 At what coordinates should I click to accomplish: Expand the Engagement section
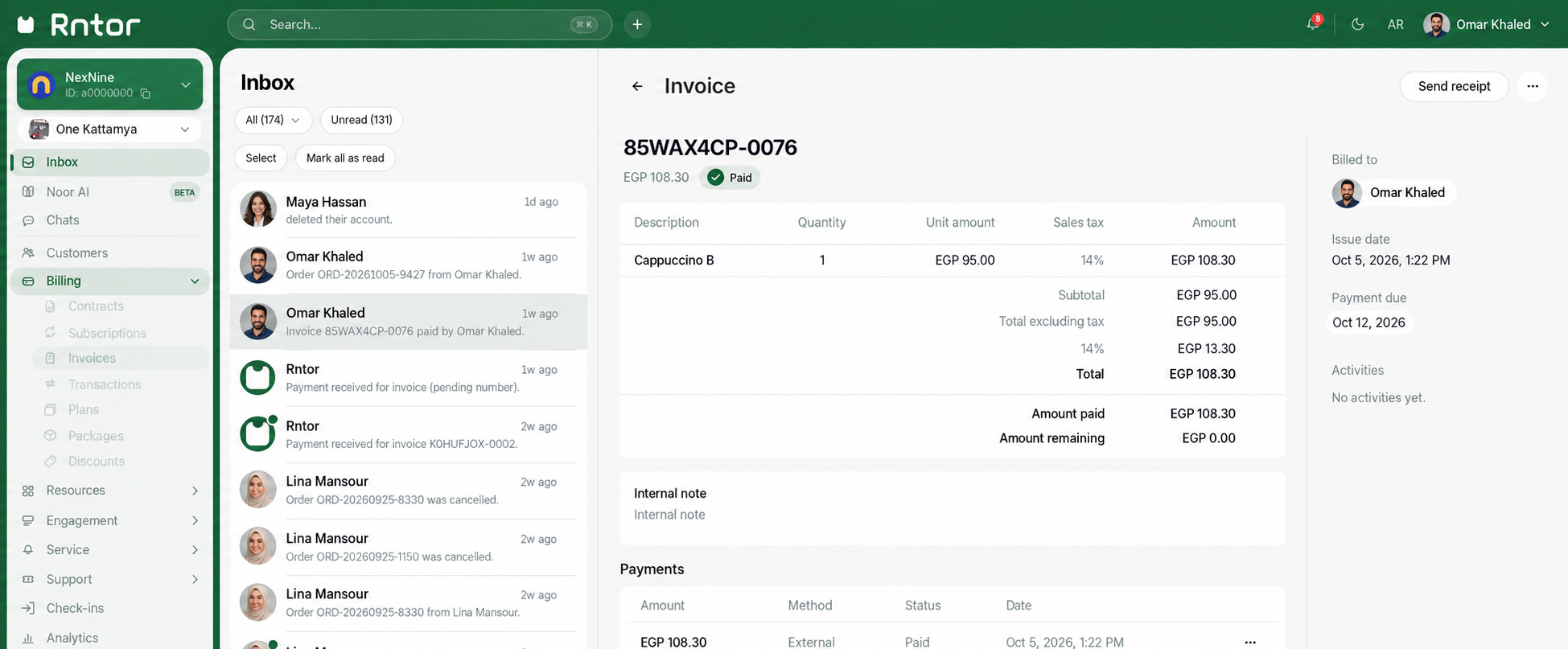pos(110,520)
